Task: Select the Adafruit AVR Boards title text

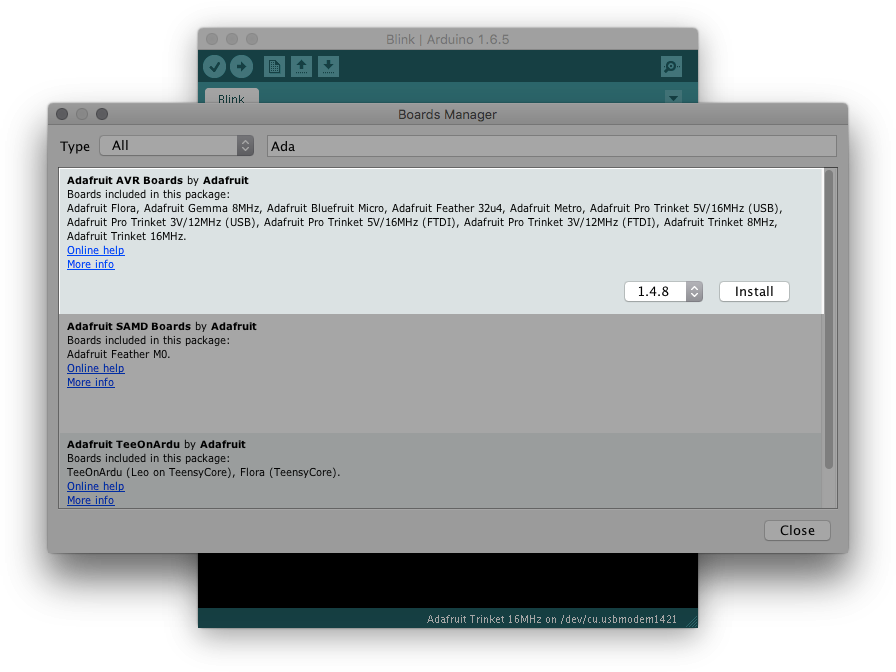Action: click(x=125, y=181)
